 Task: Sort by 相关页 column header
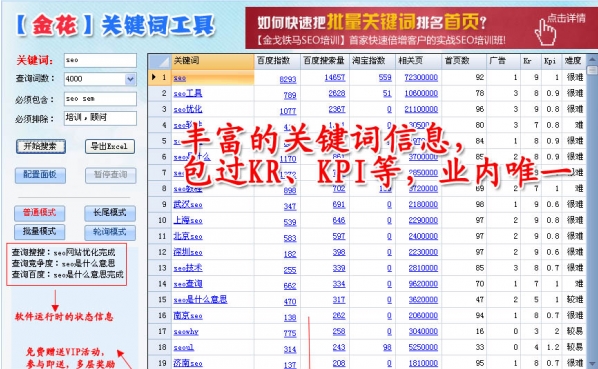pyautogui.click(x=418, y=61)
